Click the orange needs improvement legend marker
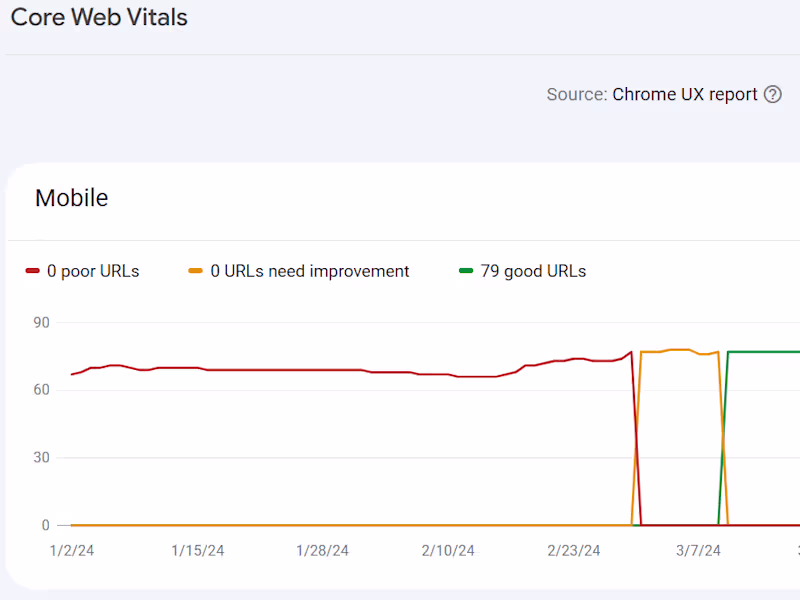 (196, 271)
